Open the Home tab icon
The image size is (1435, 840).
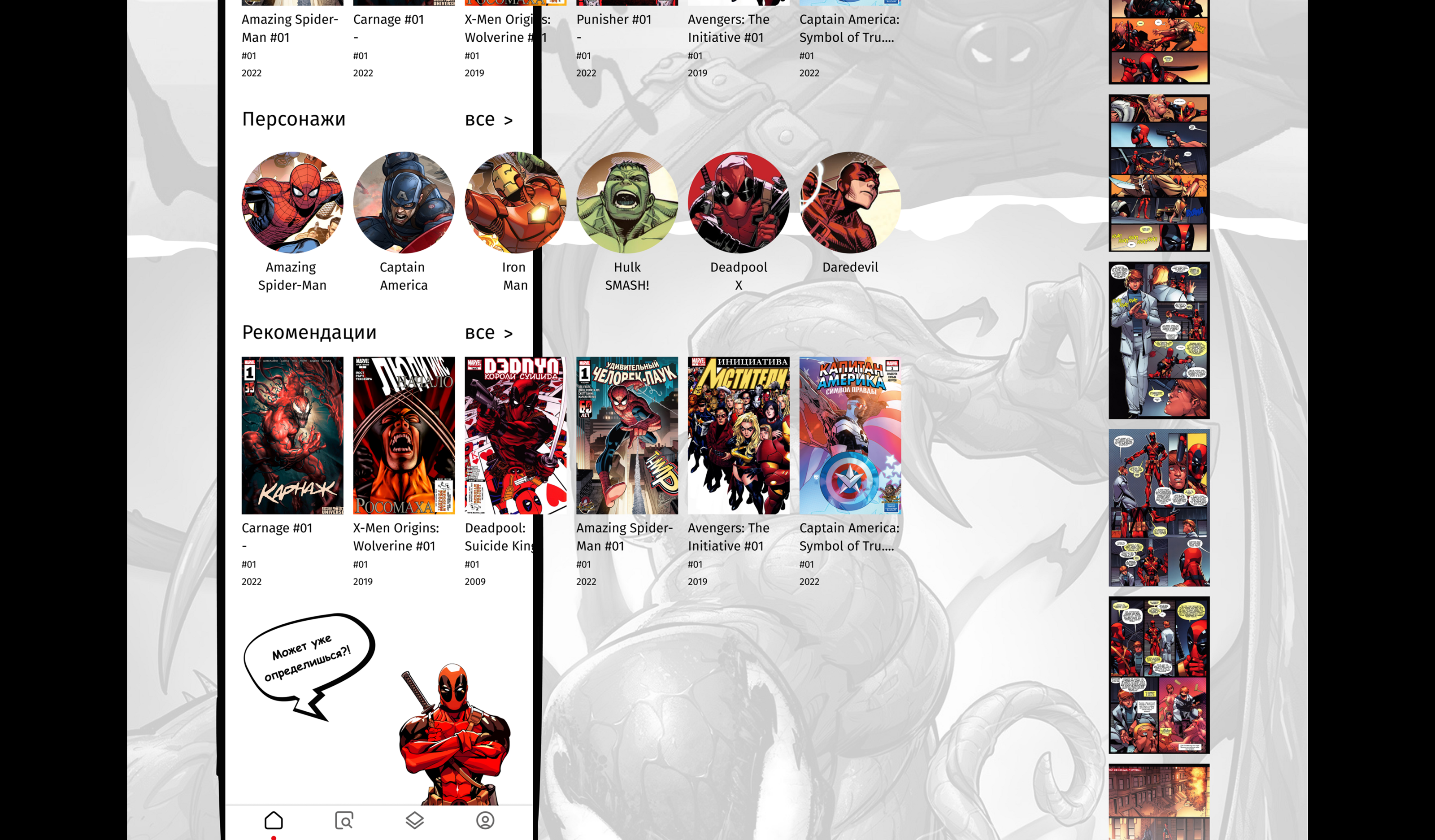[x=274, y=820]
